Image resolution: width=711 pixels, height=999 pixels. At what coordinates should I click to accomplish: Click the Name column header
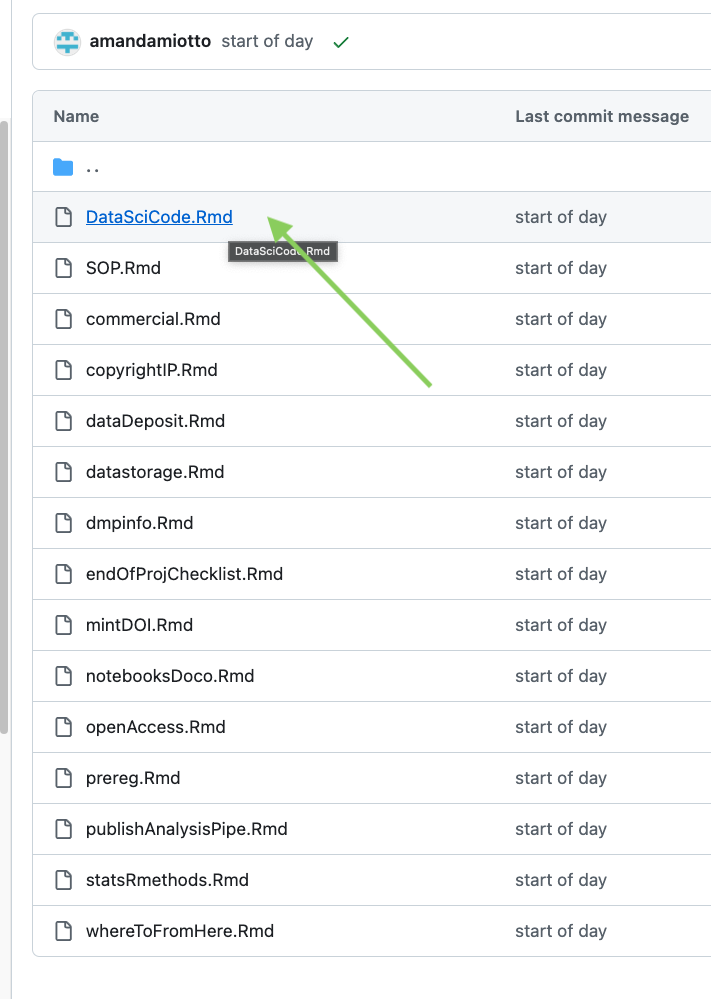pos(75,116)
